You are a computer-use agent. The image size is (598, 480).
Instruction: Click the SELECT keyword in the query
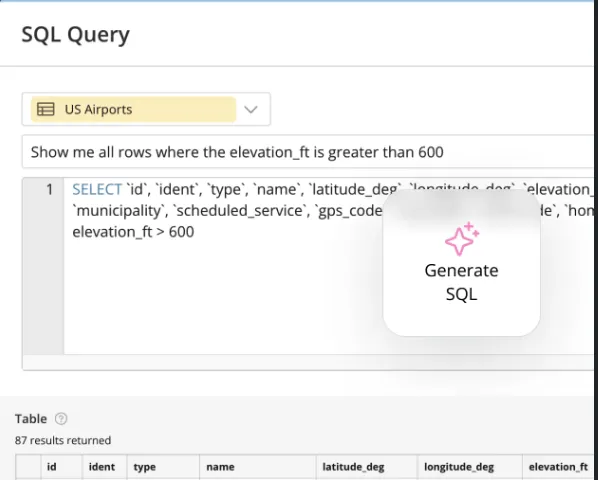[x=97, y=189]
